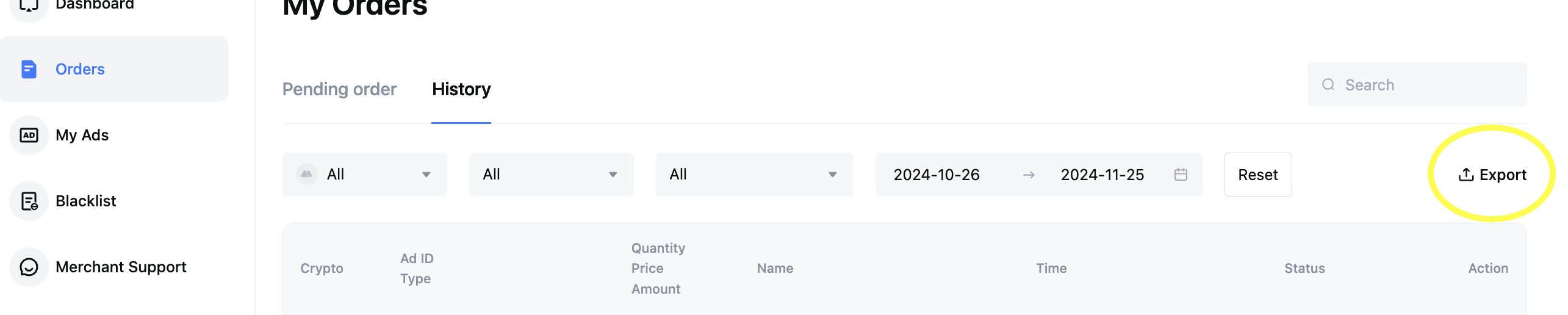Click the export upload arrow icon
Image resolution: width=1568 pixels, height=315 pixels.
point(1466,175)
